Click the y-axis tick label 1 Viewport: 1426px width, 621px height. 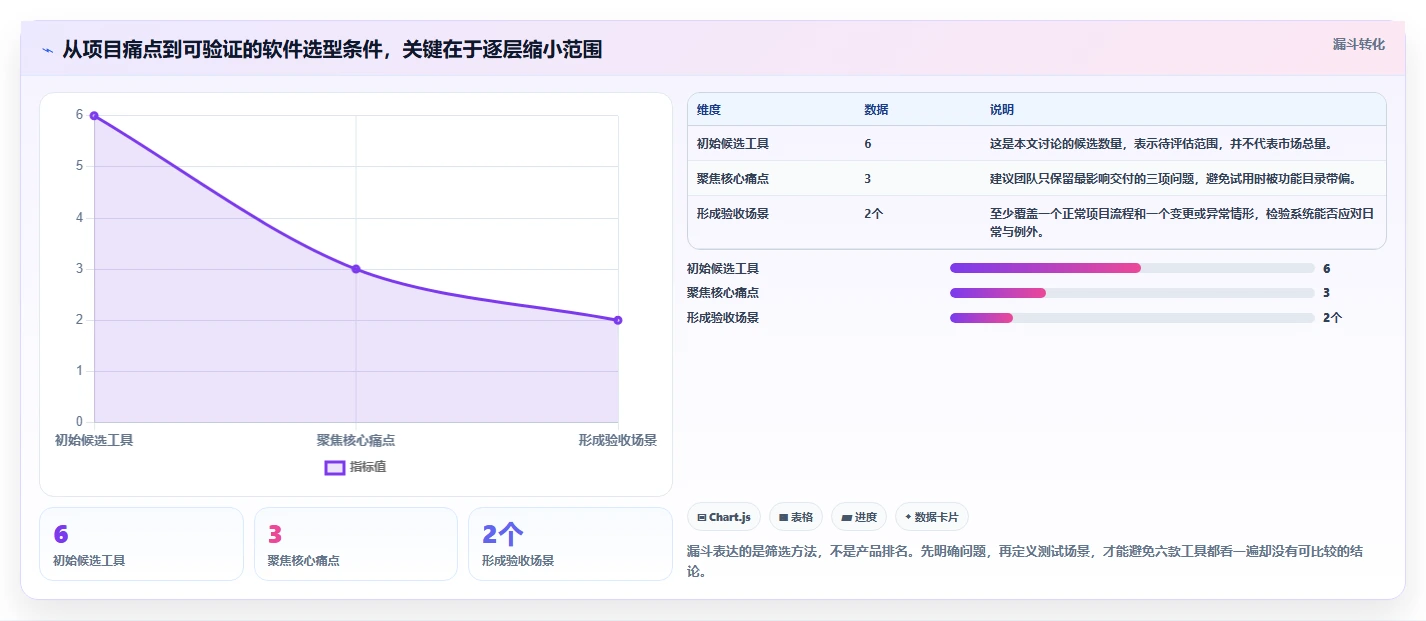pos(80,371)
